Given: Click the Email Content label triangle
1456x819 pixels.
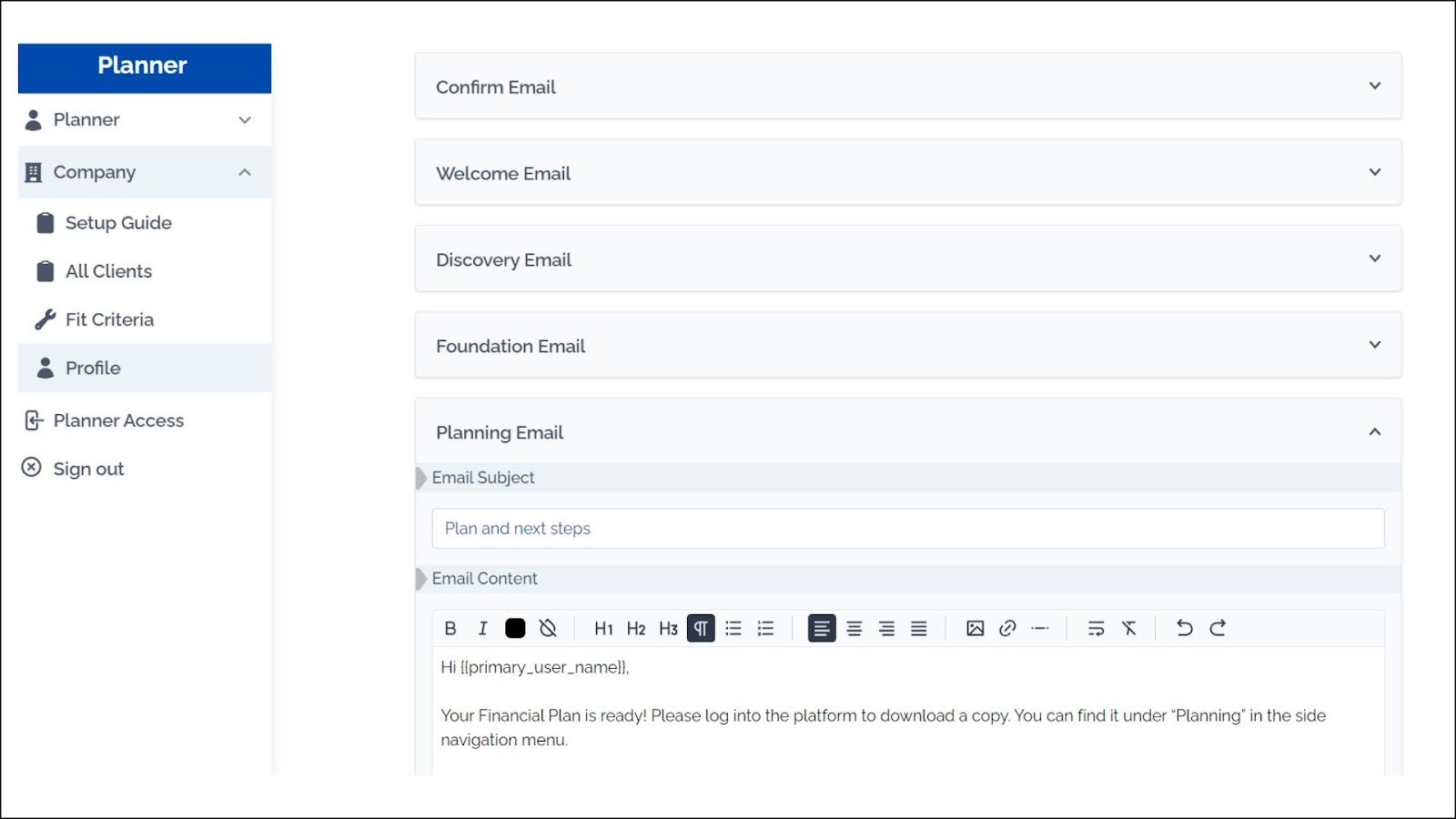Looking at the screenshot, I should click(420, 580).
